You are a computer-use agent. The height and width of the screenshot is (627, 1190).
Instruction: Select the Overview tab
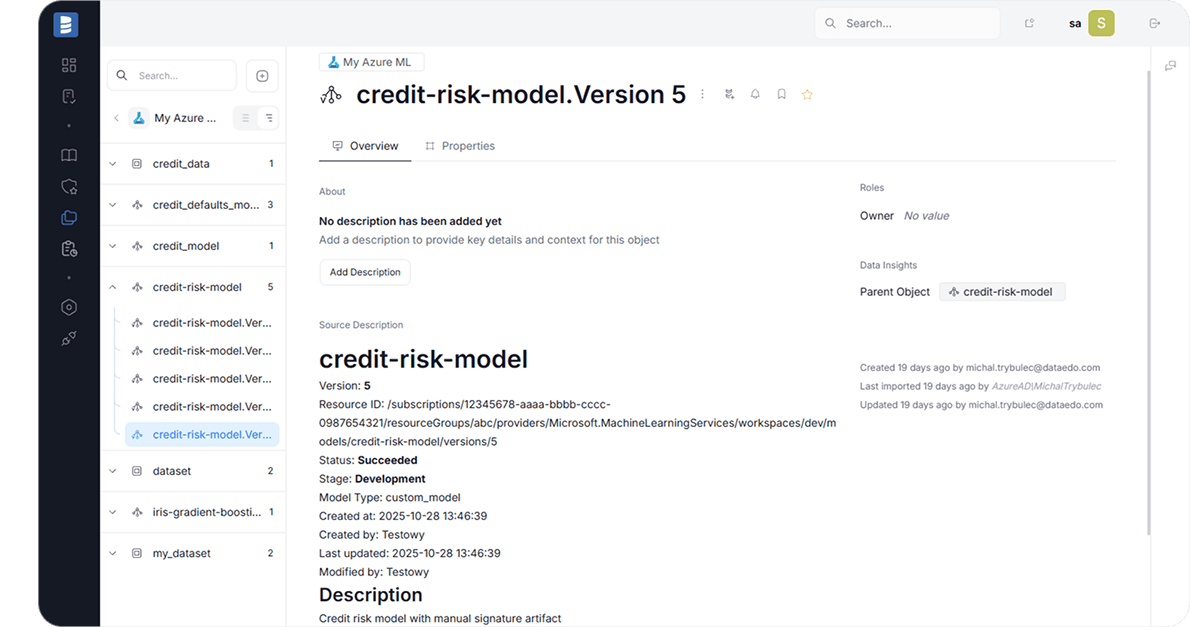point(365,146)
